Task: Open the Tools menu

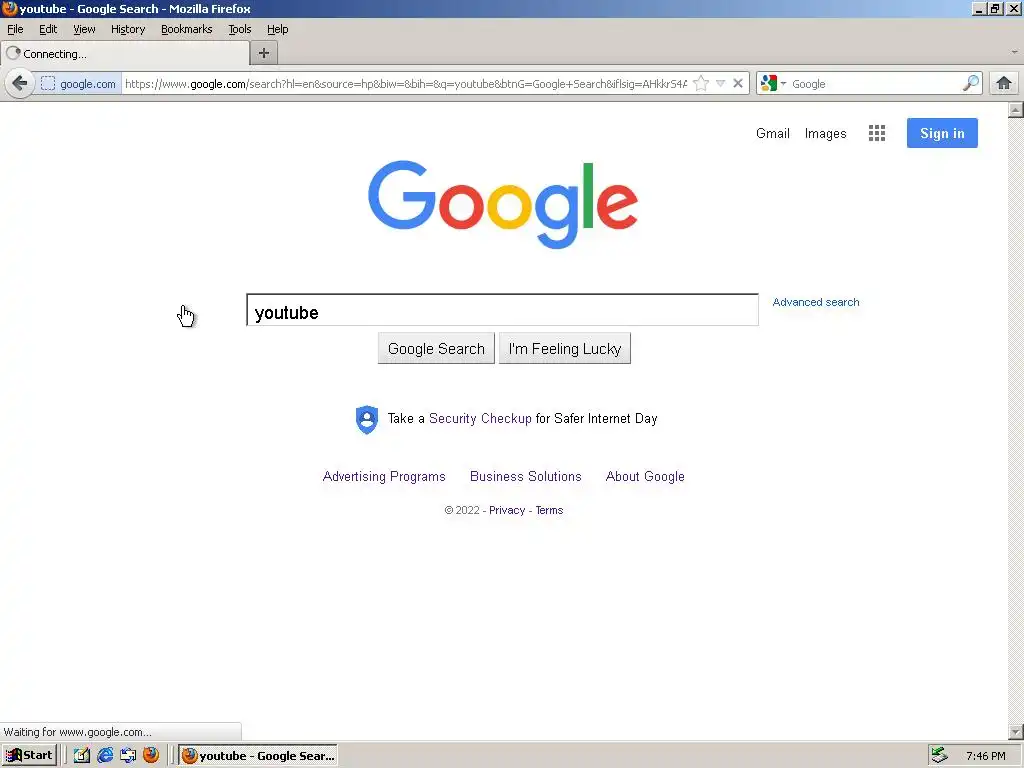Action: pos(240,29)
